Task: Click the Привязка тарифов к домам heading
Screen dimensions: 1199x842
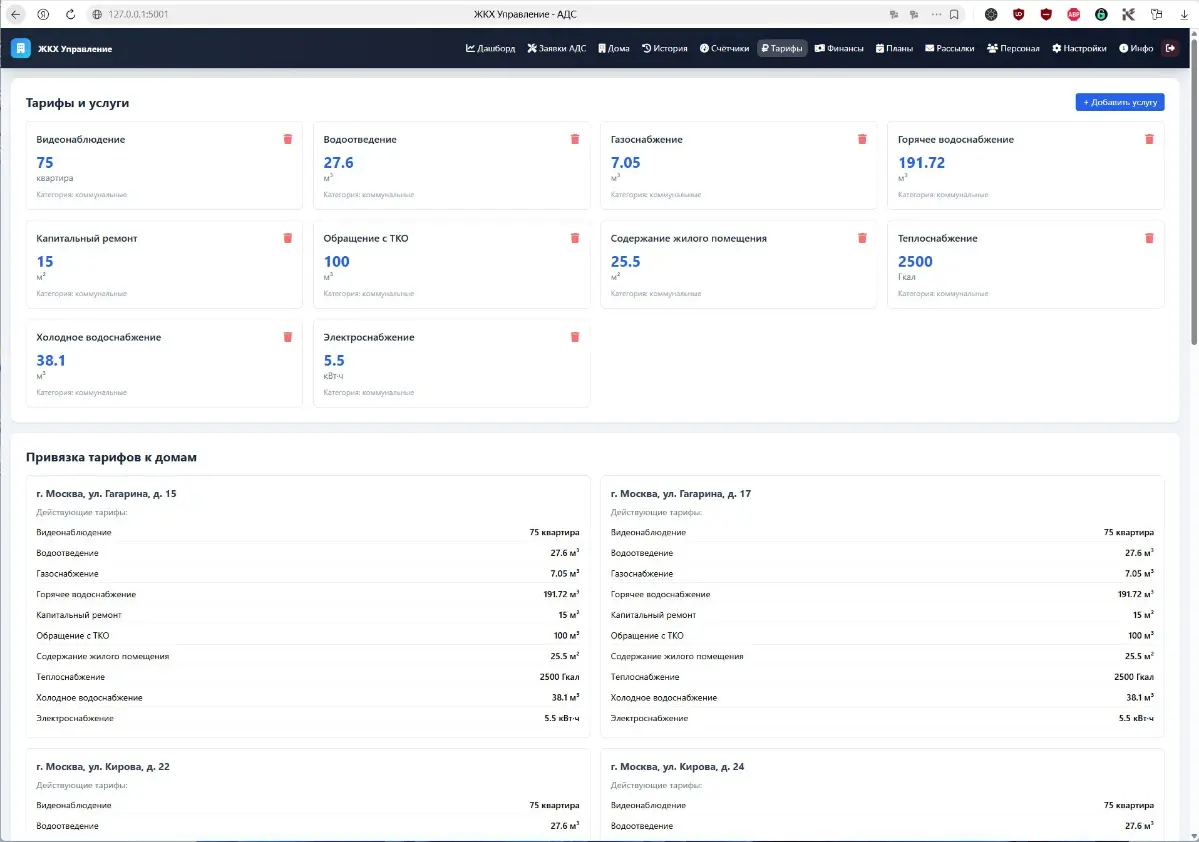Action: 111,457
